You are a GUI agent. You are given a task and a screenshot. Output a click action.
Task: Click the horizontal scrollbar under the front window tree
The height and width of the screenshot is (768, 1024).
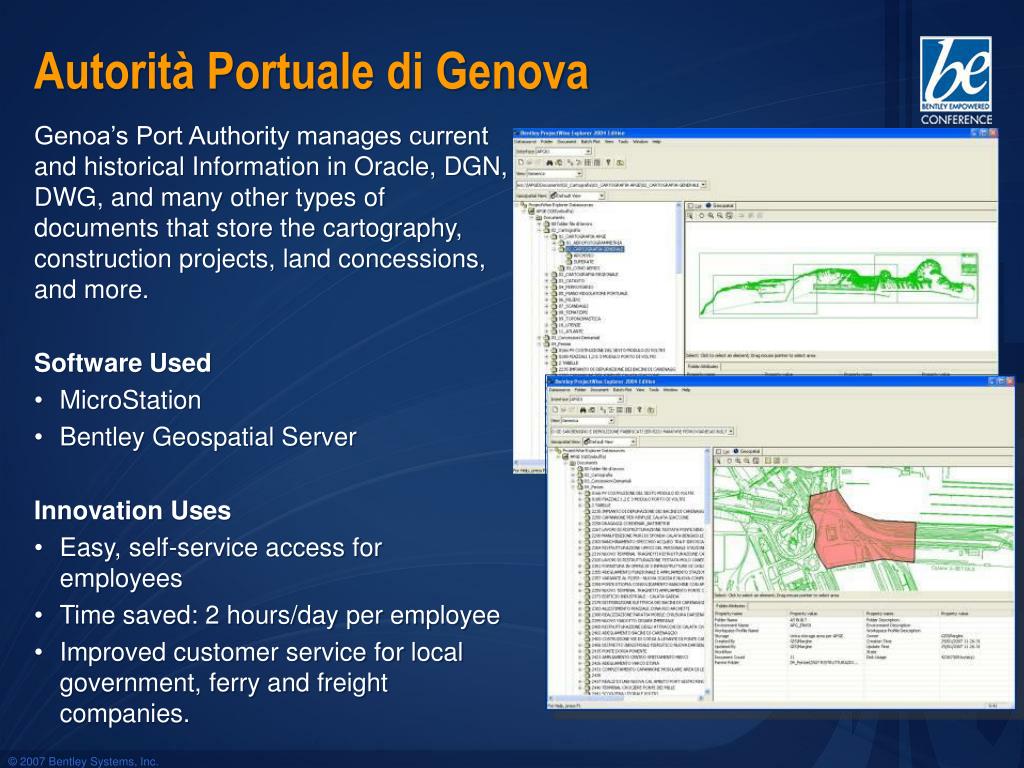(x=626, y=698)
